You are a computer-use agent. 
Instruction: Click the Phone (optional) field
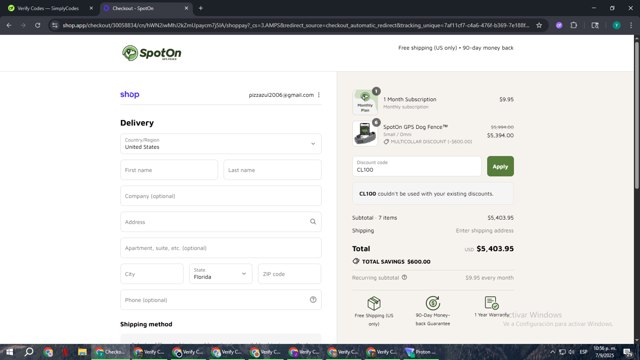[221, 300]
